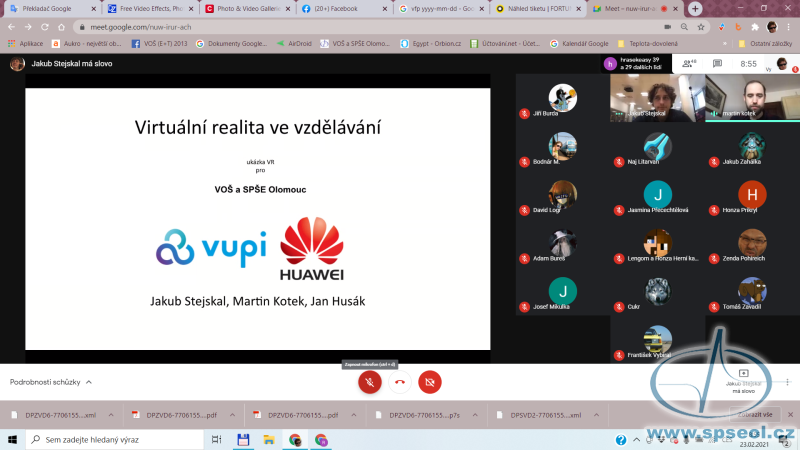
Task: Click the Cukr wolf avatar tile
Action: pyautogui.click(x=658, y=291)
